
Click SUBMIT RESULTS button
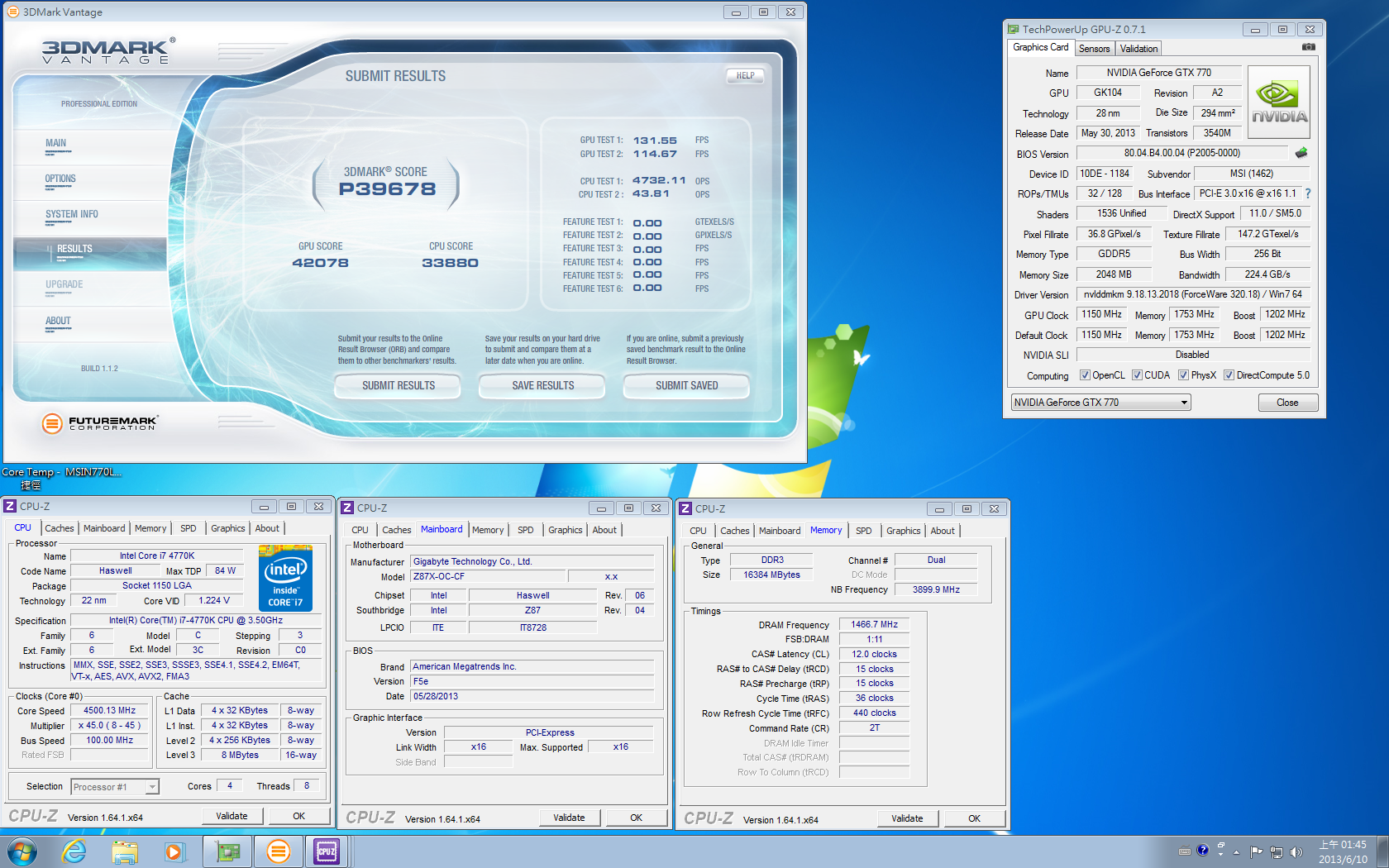coord(398,386)
